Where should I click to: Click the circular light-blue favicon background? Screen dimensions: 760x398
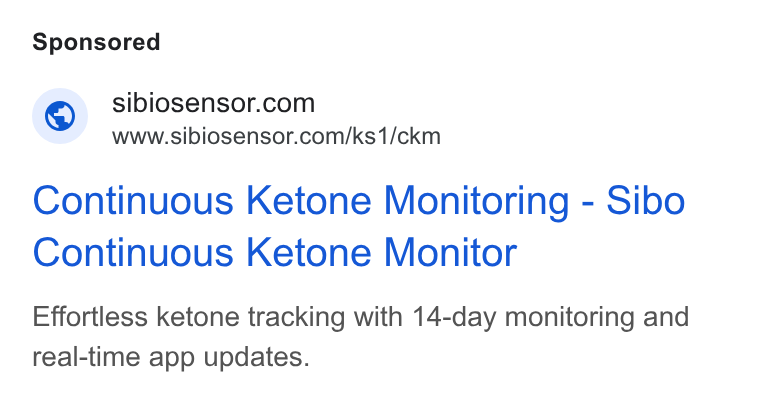pyautogui.click(x=60, y=116)
